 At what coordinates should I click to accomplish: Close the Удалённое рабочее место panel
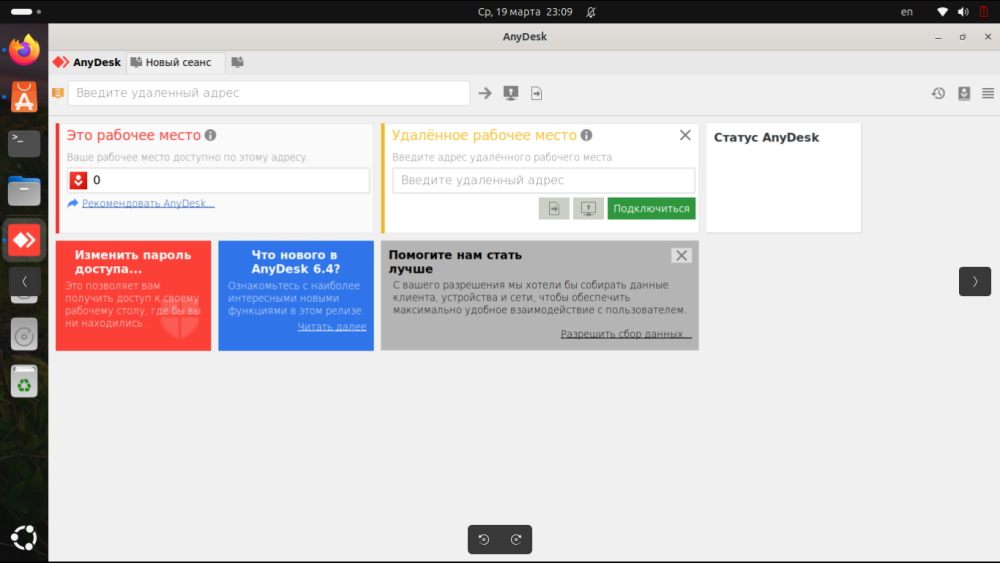pyautogui.click(x=685, y=135)
